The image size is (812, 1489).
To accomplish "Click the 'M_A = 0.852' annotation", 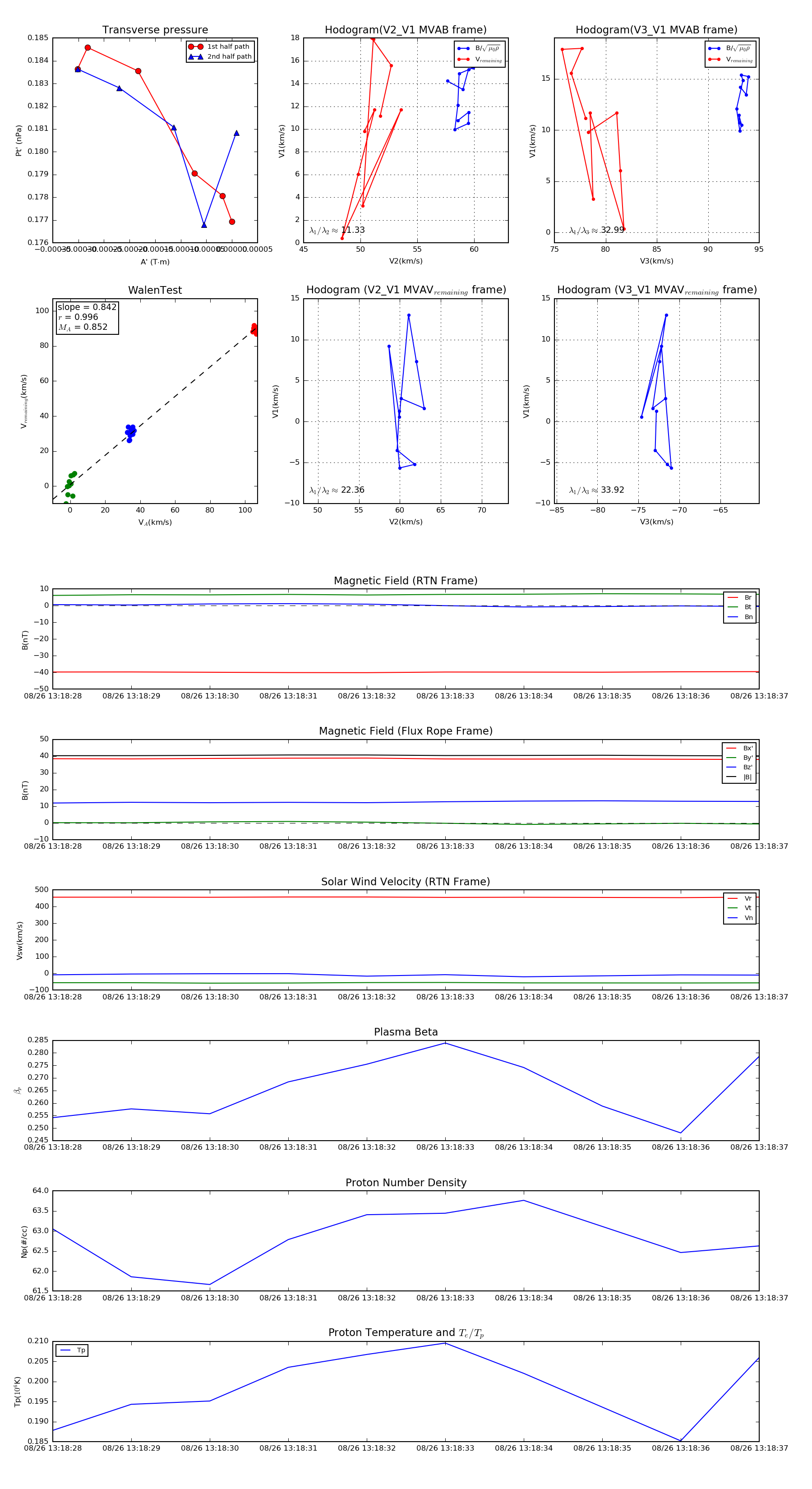I will point(83,327).
